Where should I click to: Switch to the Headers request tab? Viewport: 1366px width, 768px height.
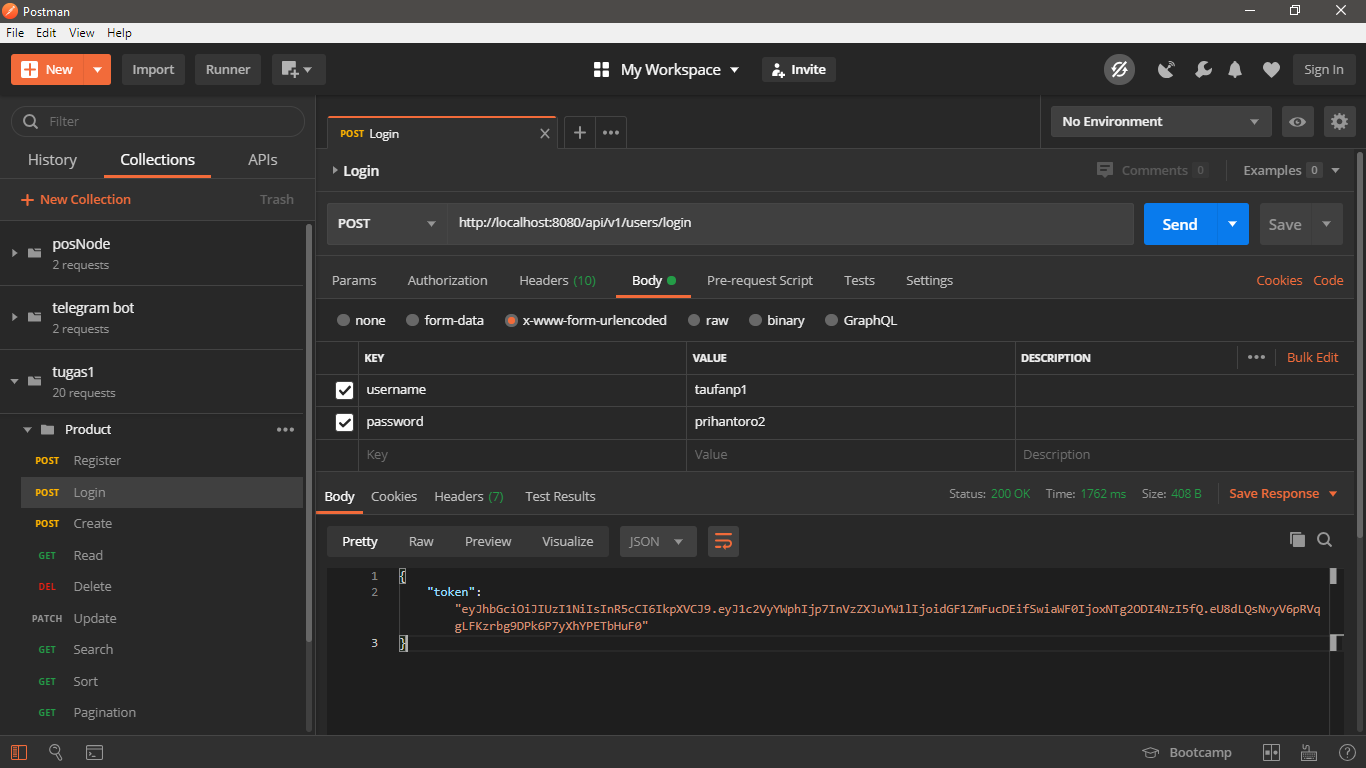tap(557, 280)
